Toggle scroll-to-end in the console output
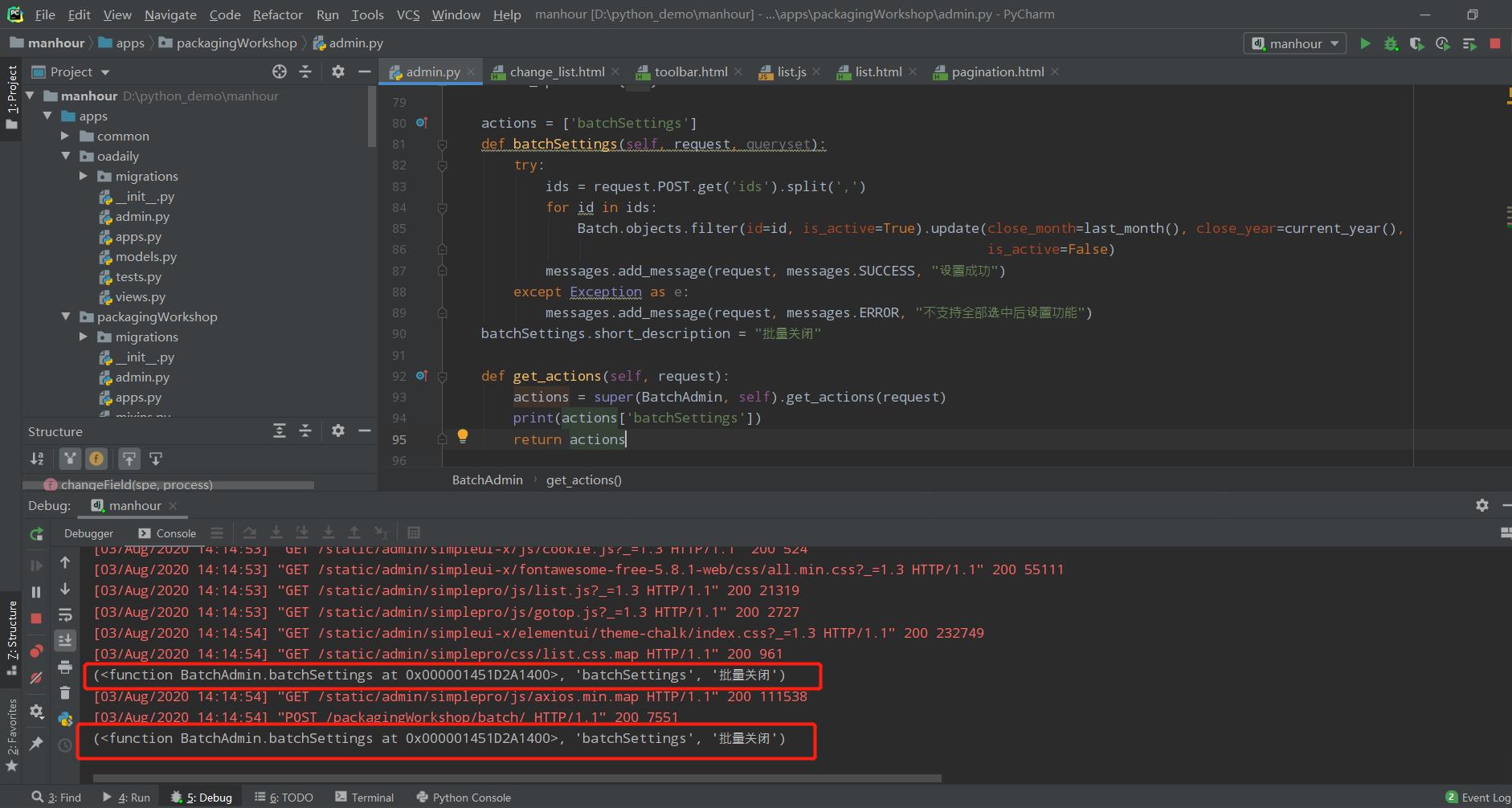This screenshot has width=1512, height=808. (x=65, y=639)
